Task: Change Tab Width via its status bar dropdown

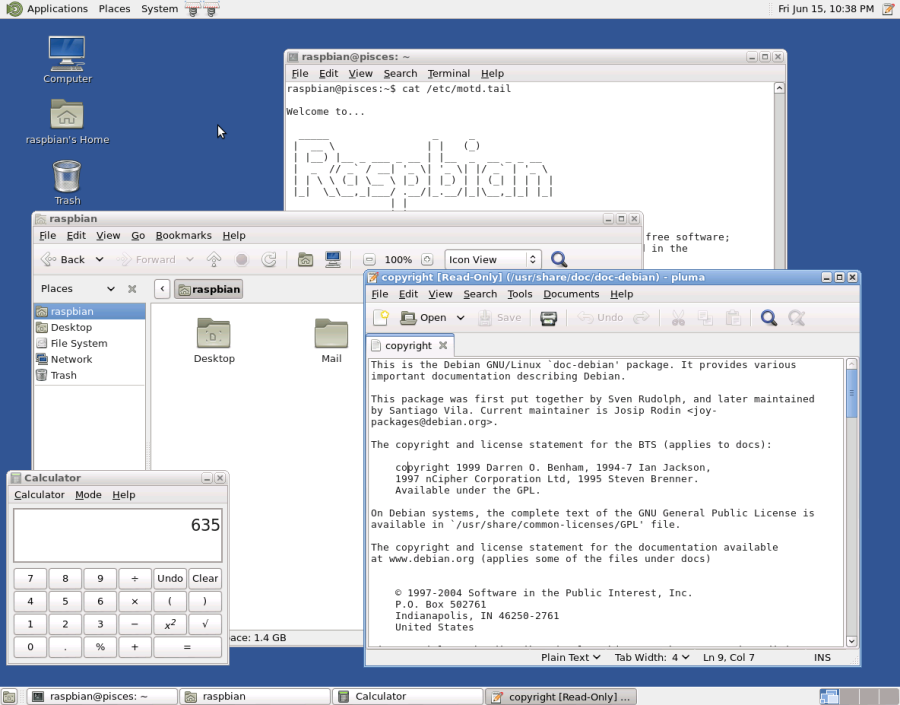Action: [x=651, y=657]
